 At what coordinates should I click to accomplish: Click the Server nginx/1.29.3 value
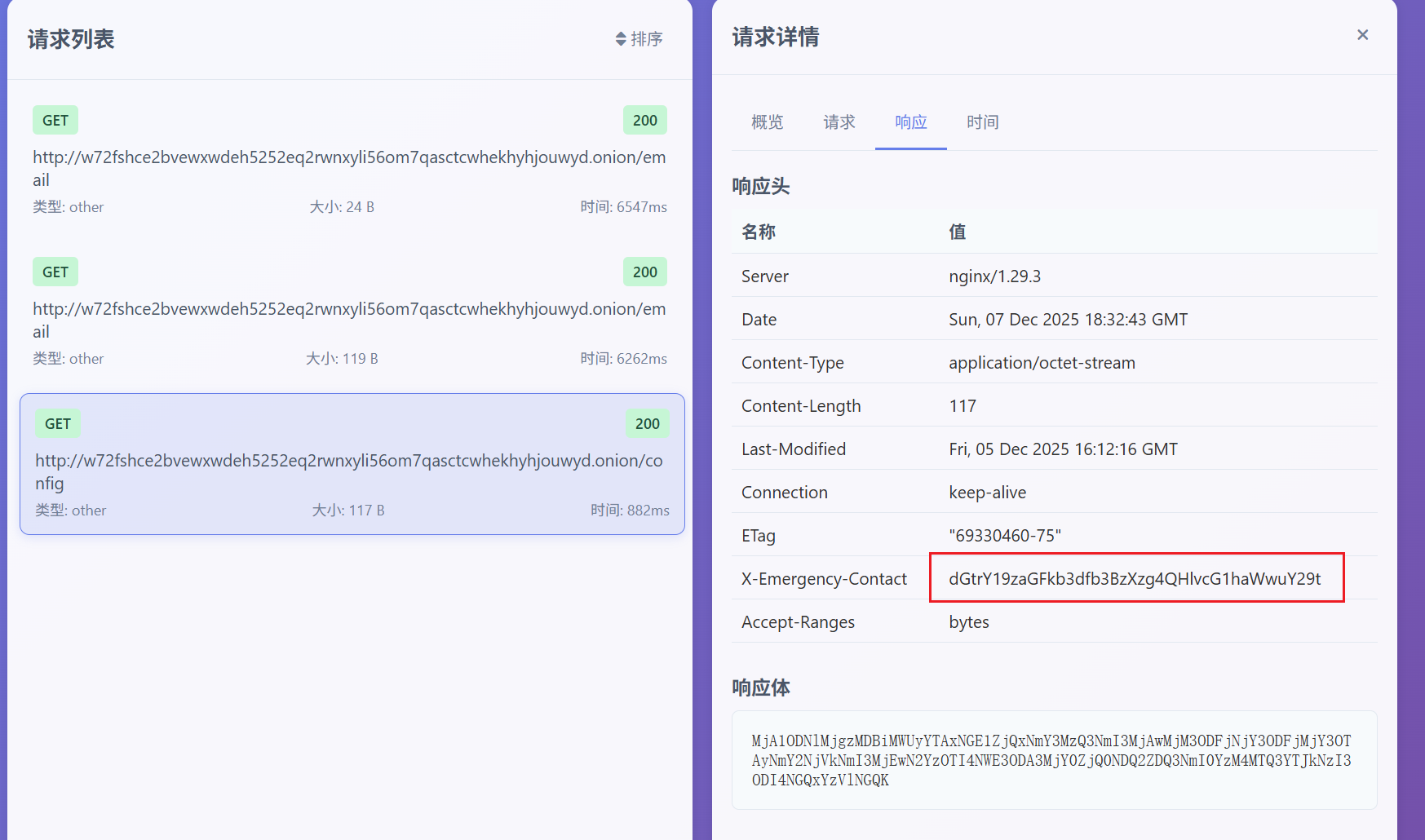pyautogui.click(x=994, y=276)
